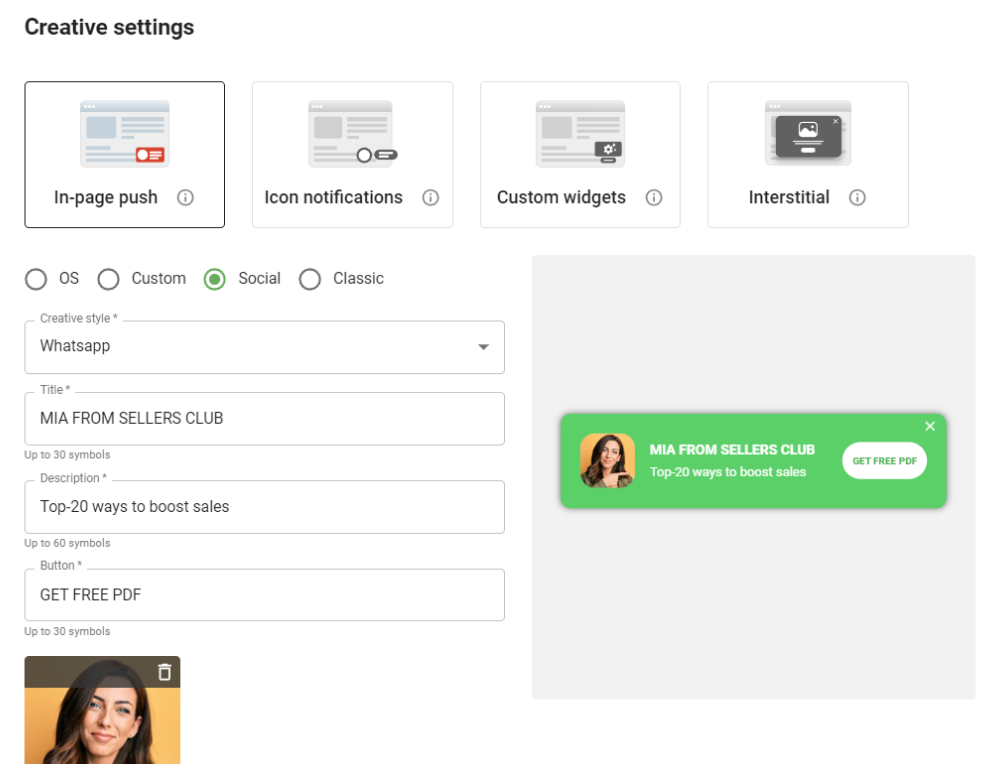Click the In-page push format icon
Viewport: 1000px width, 764px height.
(124, 130)
